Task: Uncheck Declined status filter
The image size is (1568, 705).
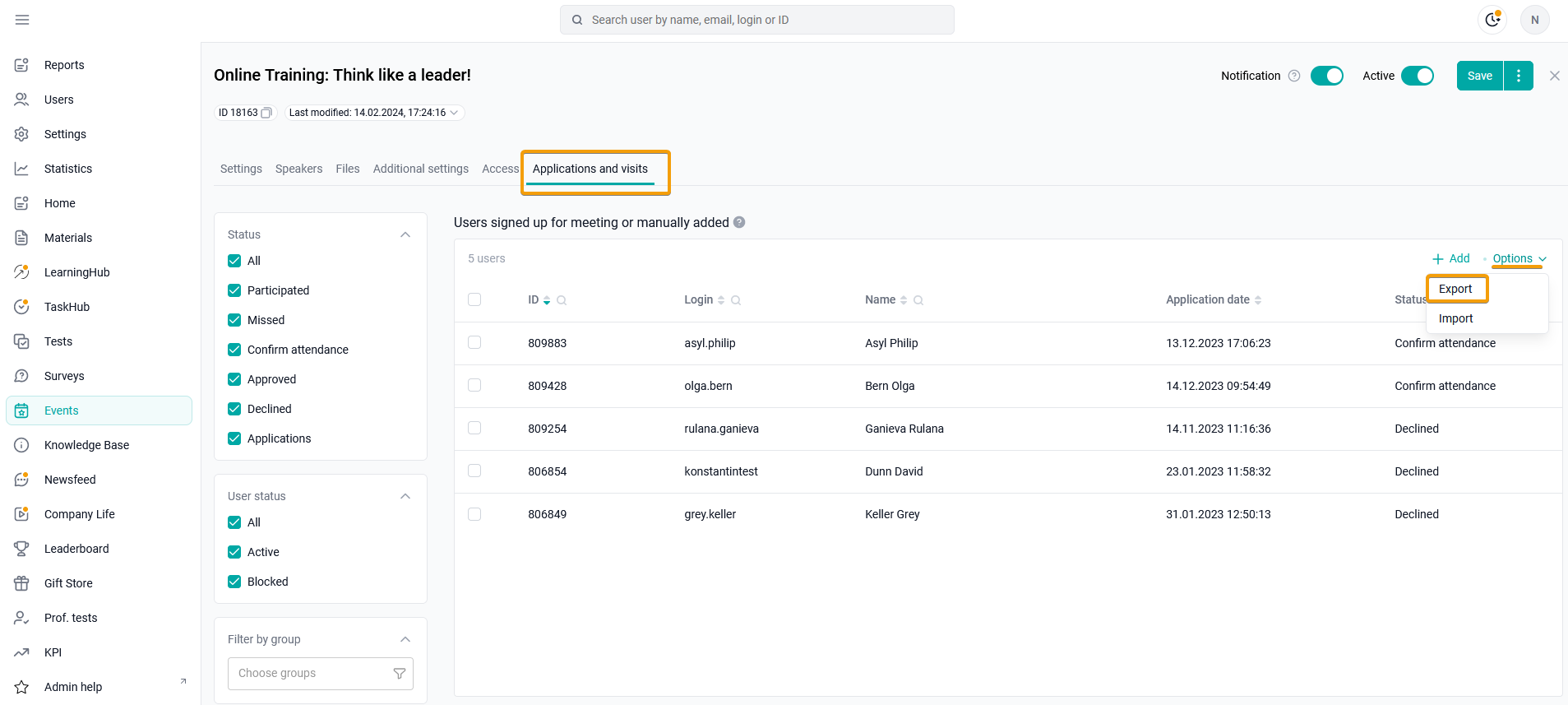Action: point(234,409)
